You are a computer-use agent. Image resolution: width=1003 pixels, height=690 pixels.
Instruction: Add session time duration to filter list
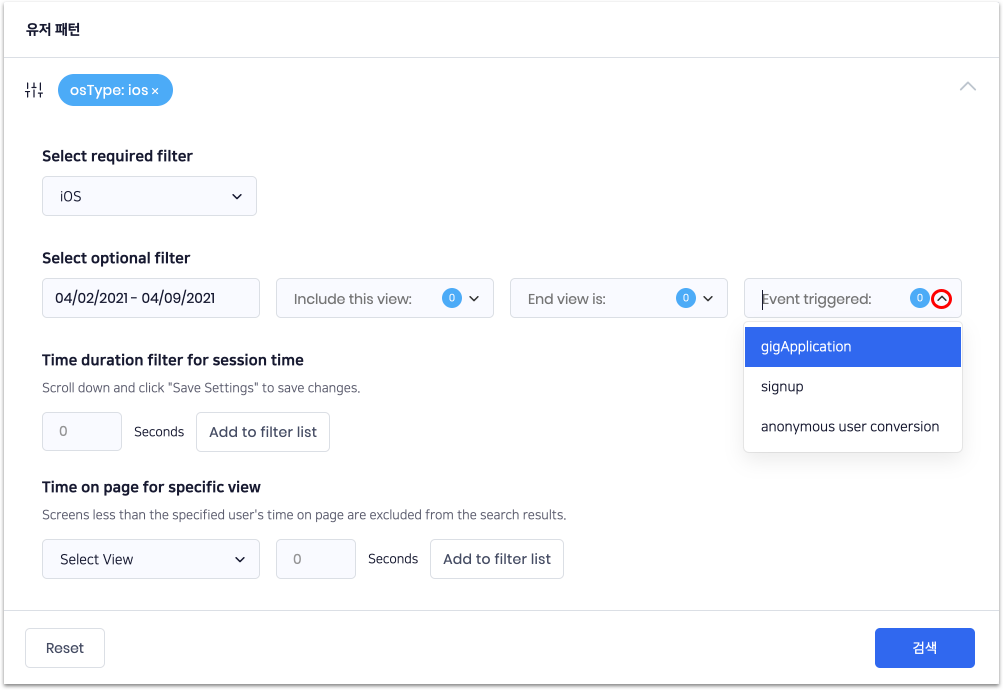click(x=263, y=432)
